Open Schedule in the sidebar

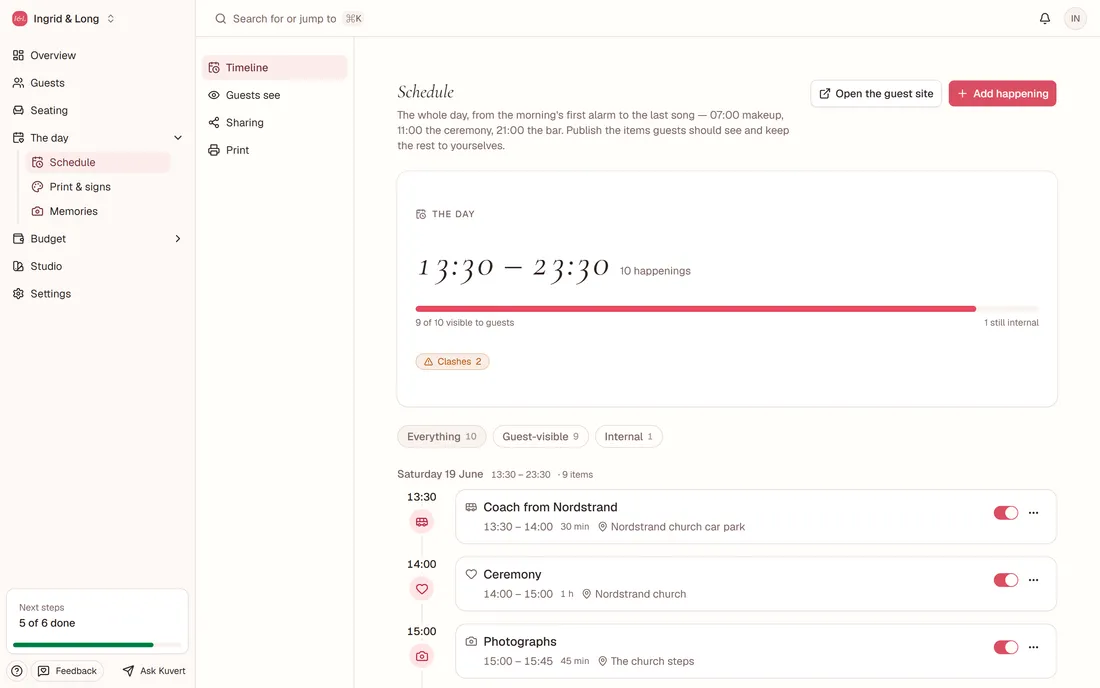click(x=98, y=163)
